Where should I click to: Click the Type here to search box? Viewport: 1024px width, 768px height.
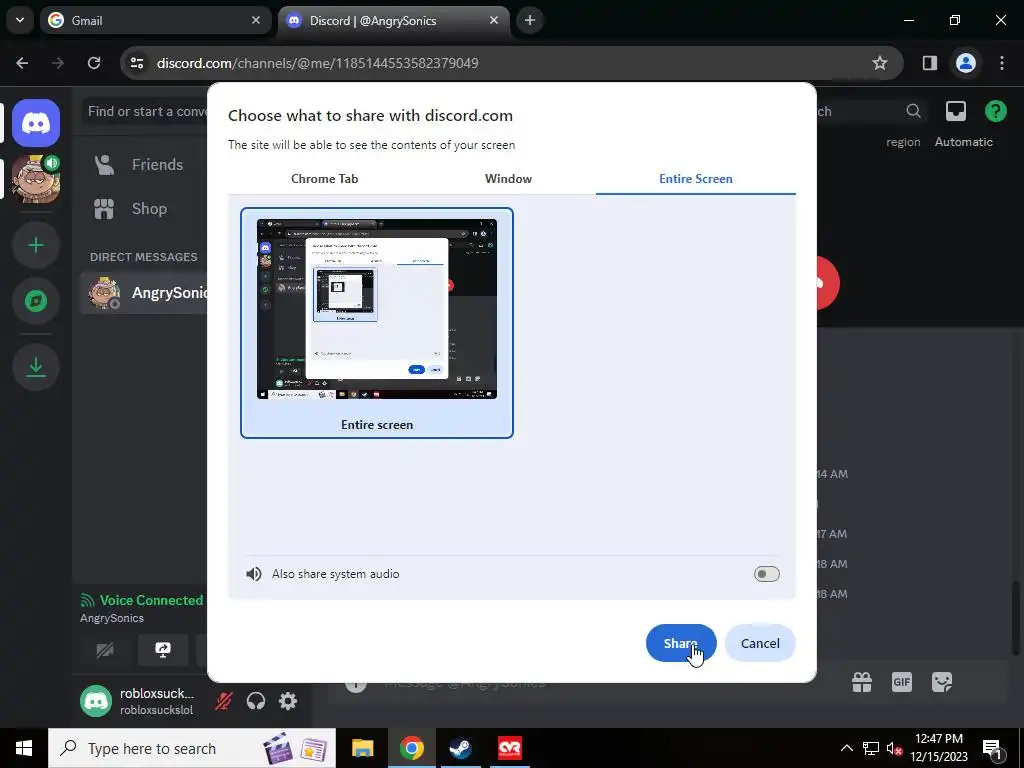pos(192,748)
